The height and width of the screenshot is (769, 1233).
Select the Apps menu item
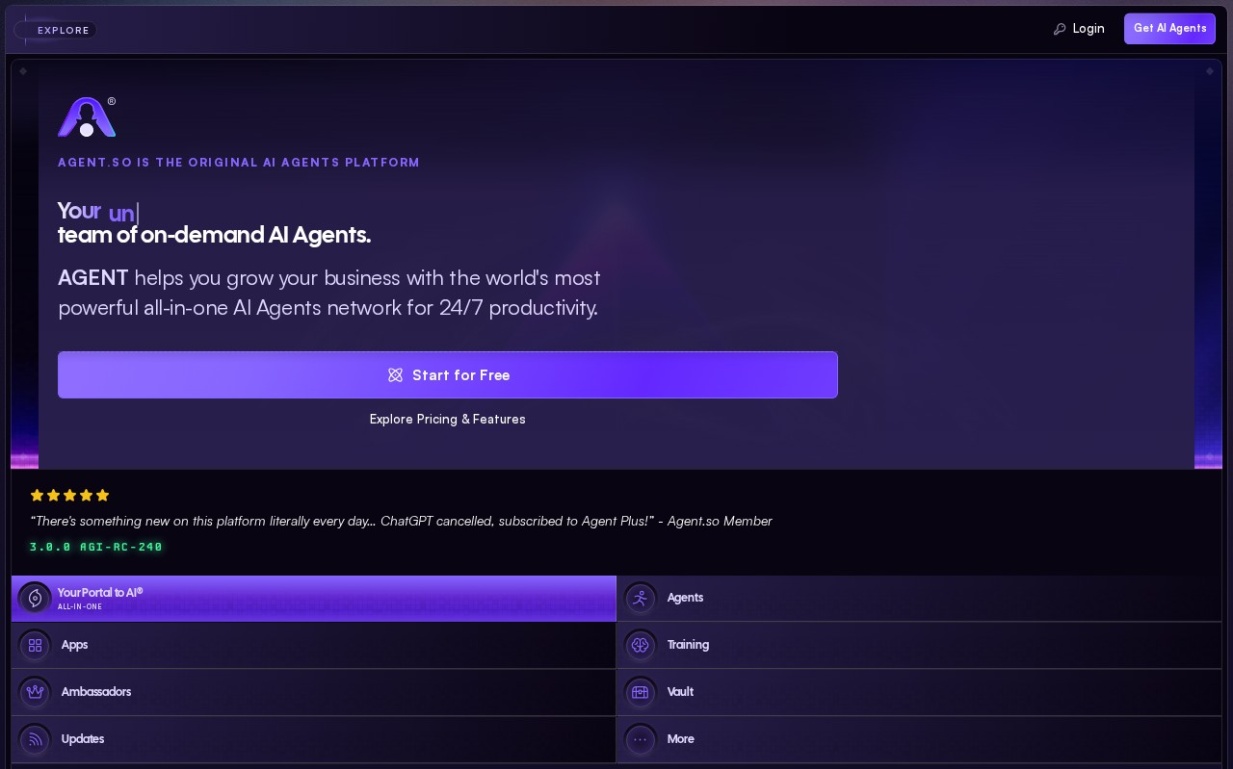pos(314,645)
